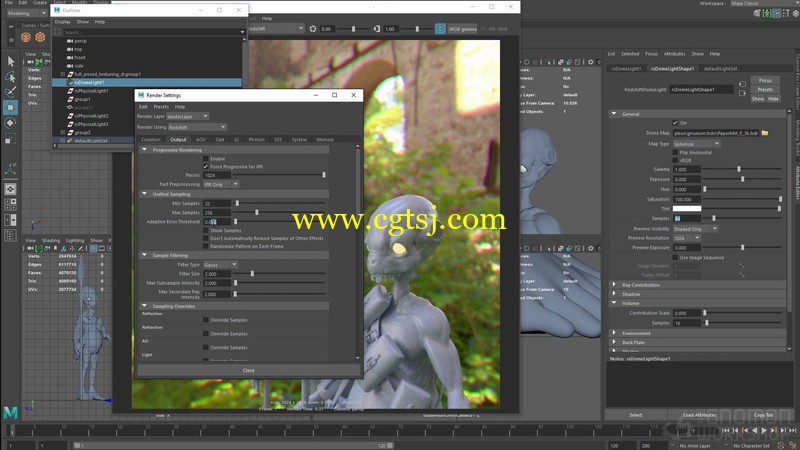Click the Maya logo icon bottom left
The image size is (800, 450).
10,412
